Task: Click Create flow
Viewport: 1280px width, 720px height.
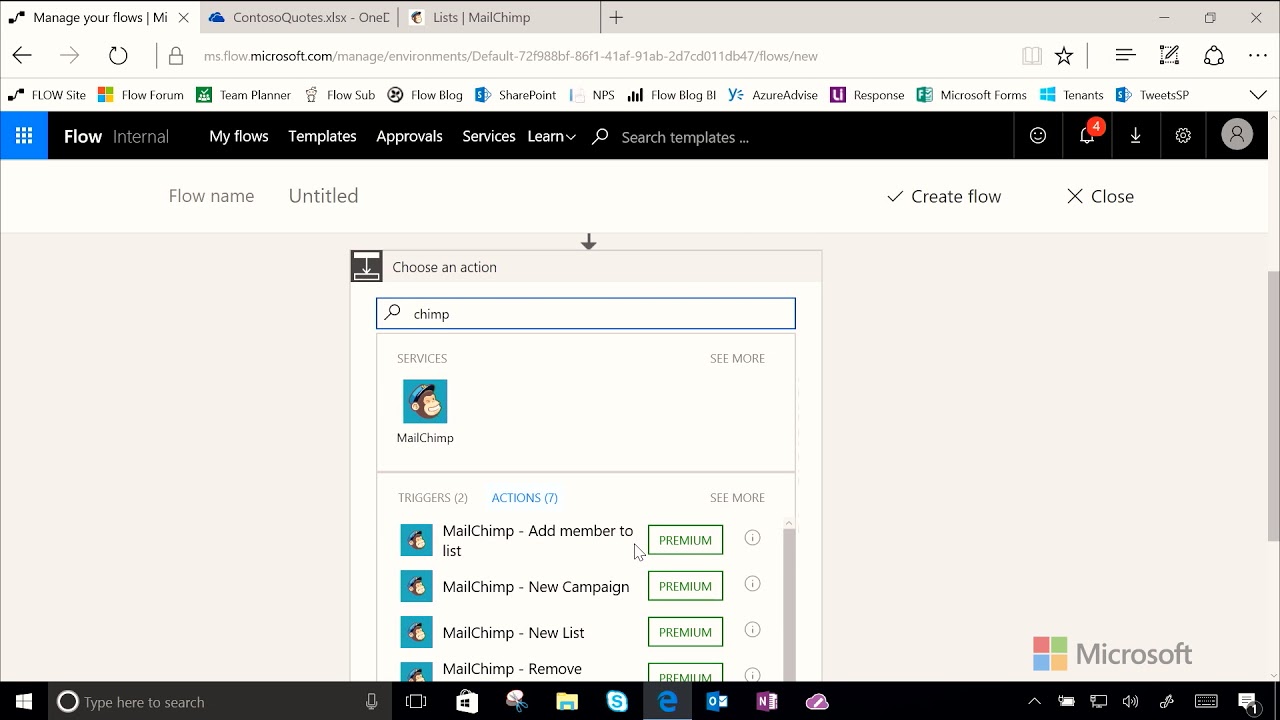Action: (944, 196)
